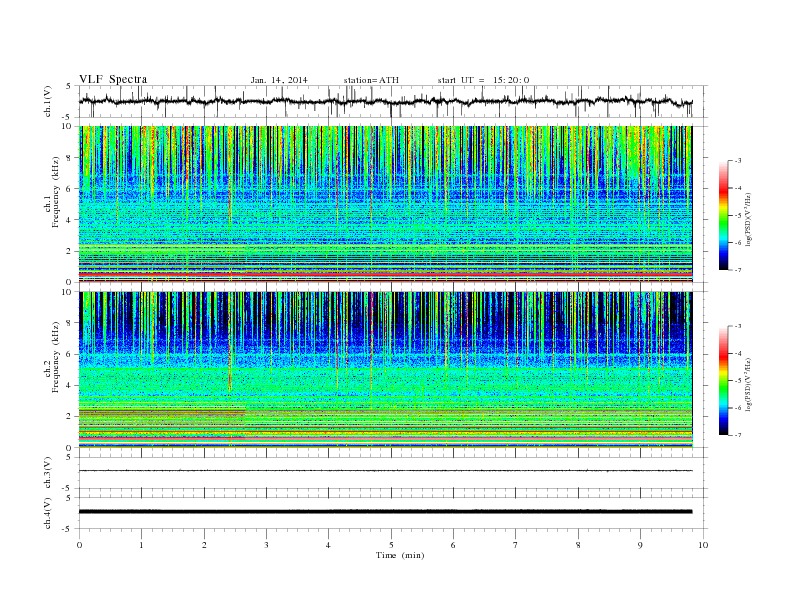Screen dimensions: 792x612
Task: Click the log(PSD) label beside ch.1 colorbar
Action: tap(748, 219)
